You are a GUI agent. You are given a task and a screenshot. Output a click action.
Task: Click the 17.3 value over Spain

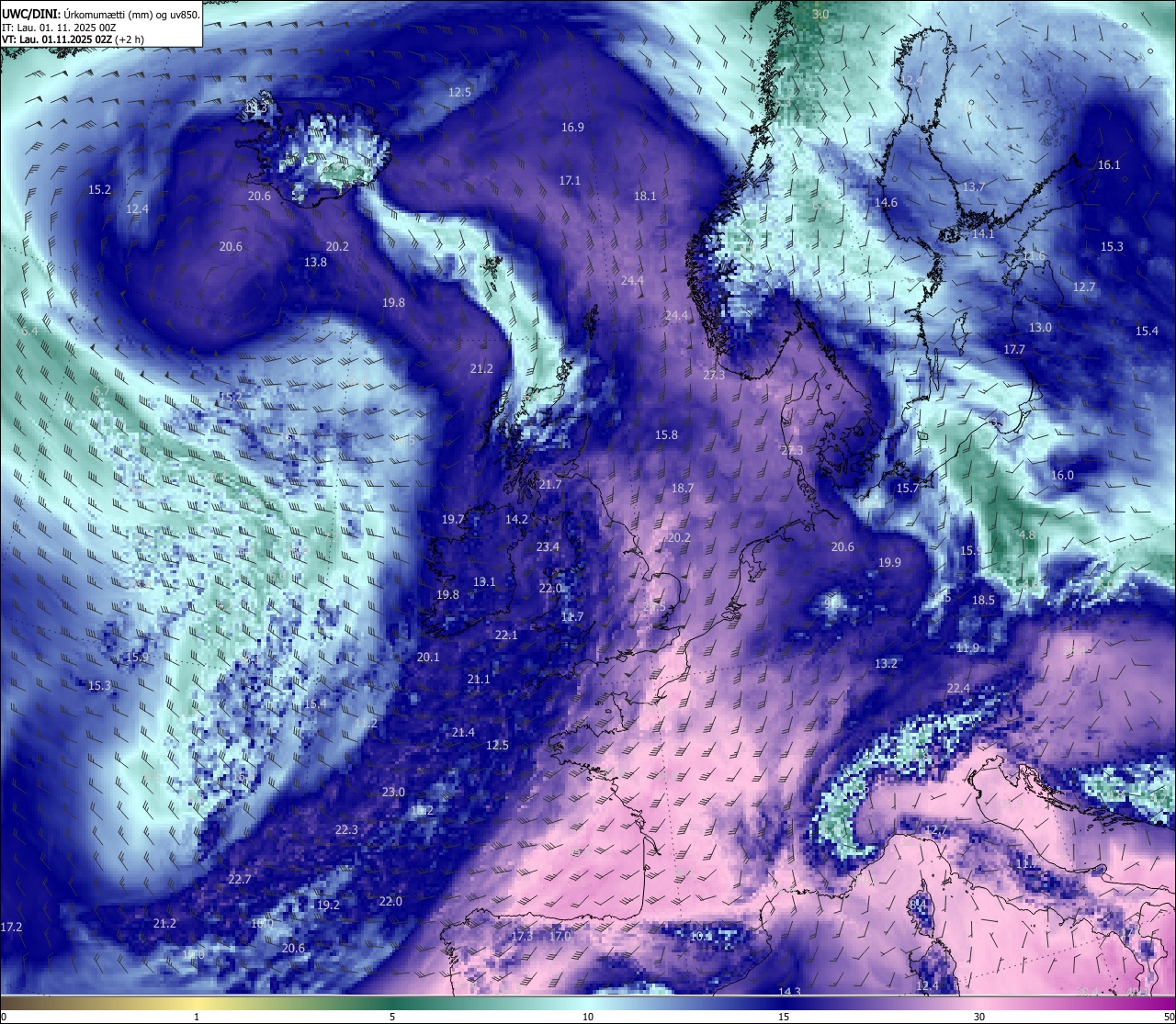[522, 936]
